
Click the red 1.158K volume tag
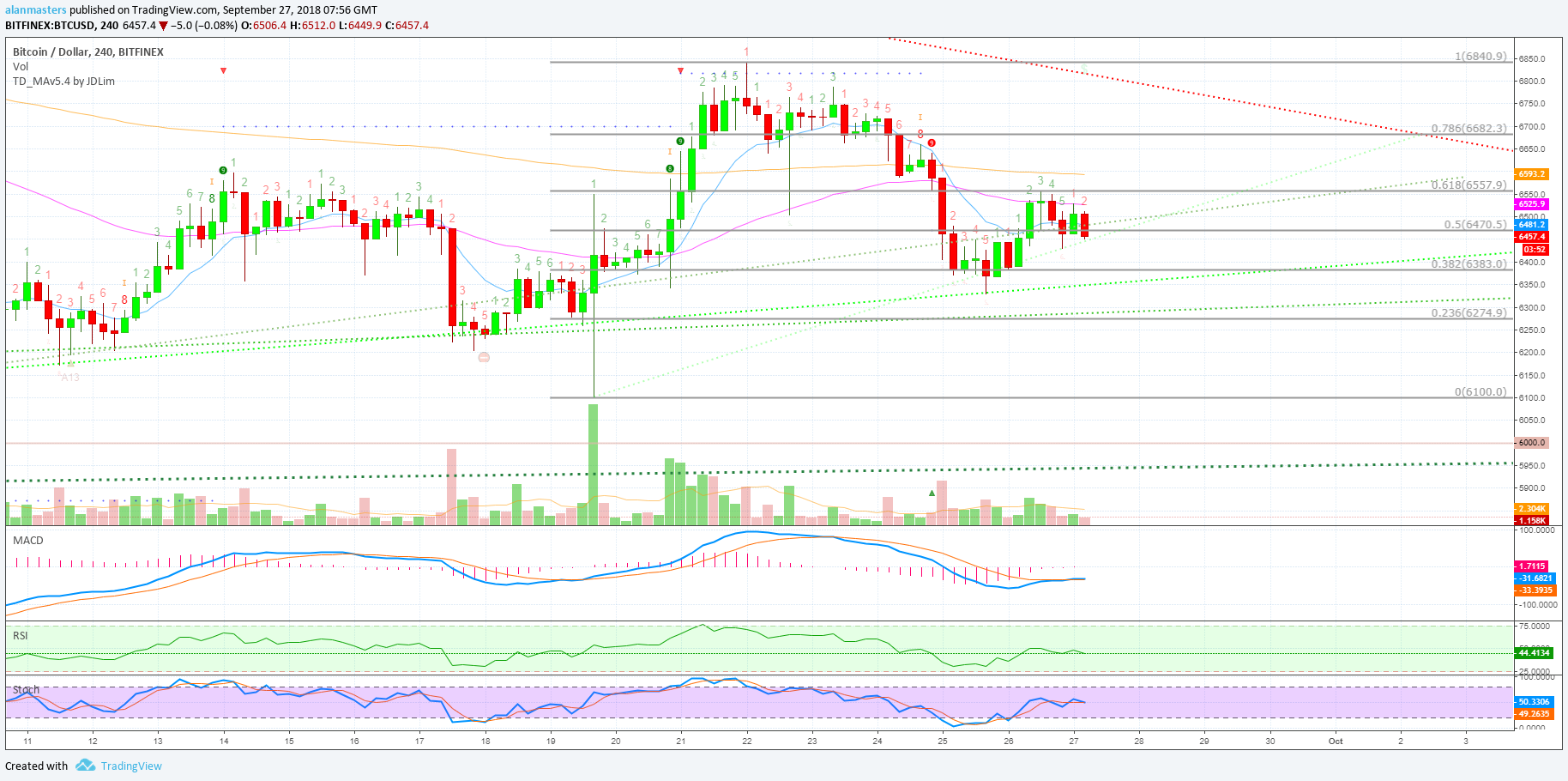click(x=1531, y=520)
